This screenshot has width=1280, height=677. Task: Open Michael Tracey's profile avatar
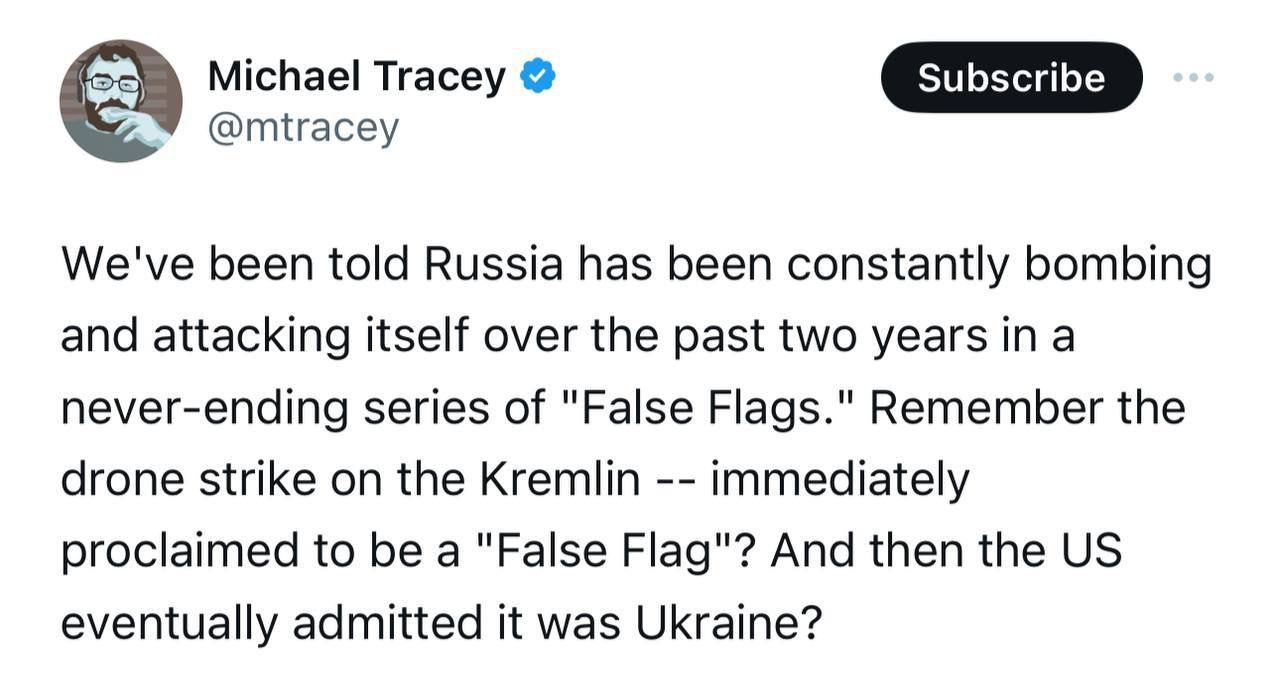pos(121,100)
